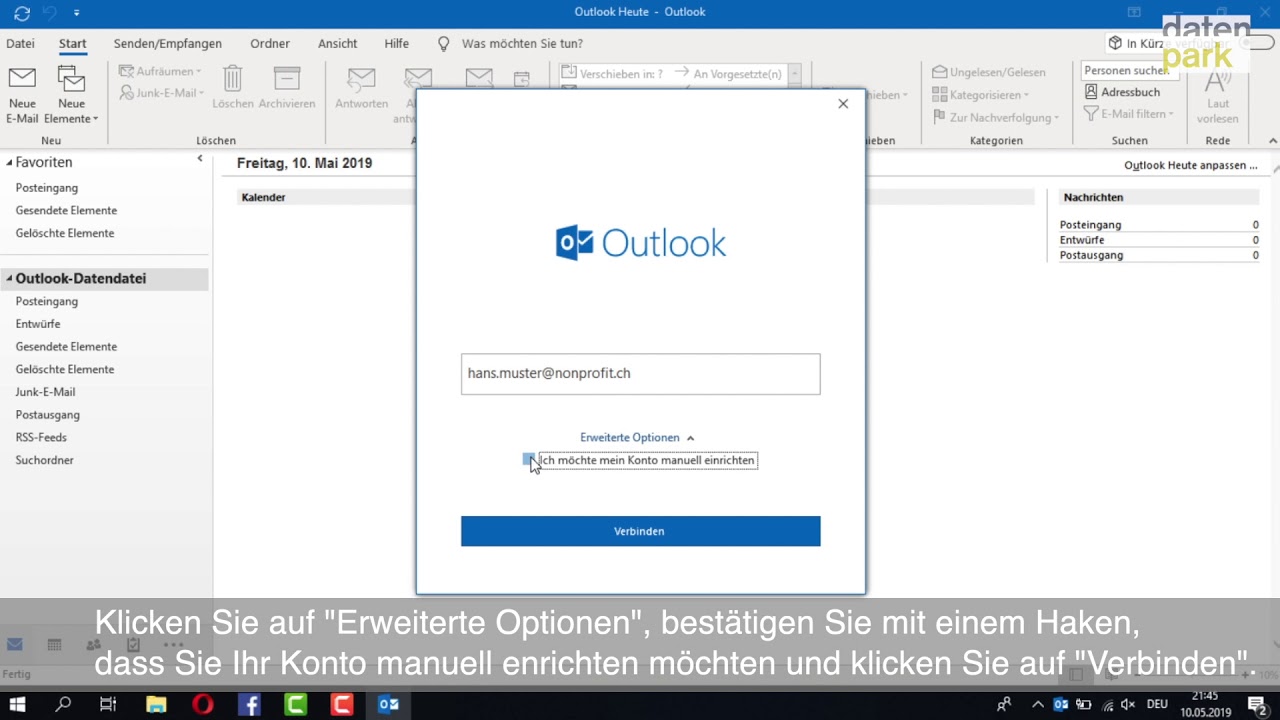Select Posteingang under Favoriten
The width and height of the screenshot is (1280, 720).
point(46,188)
